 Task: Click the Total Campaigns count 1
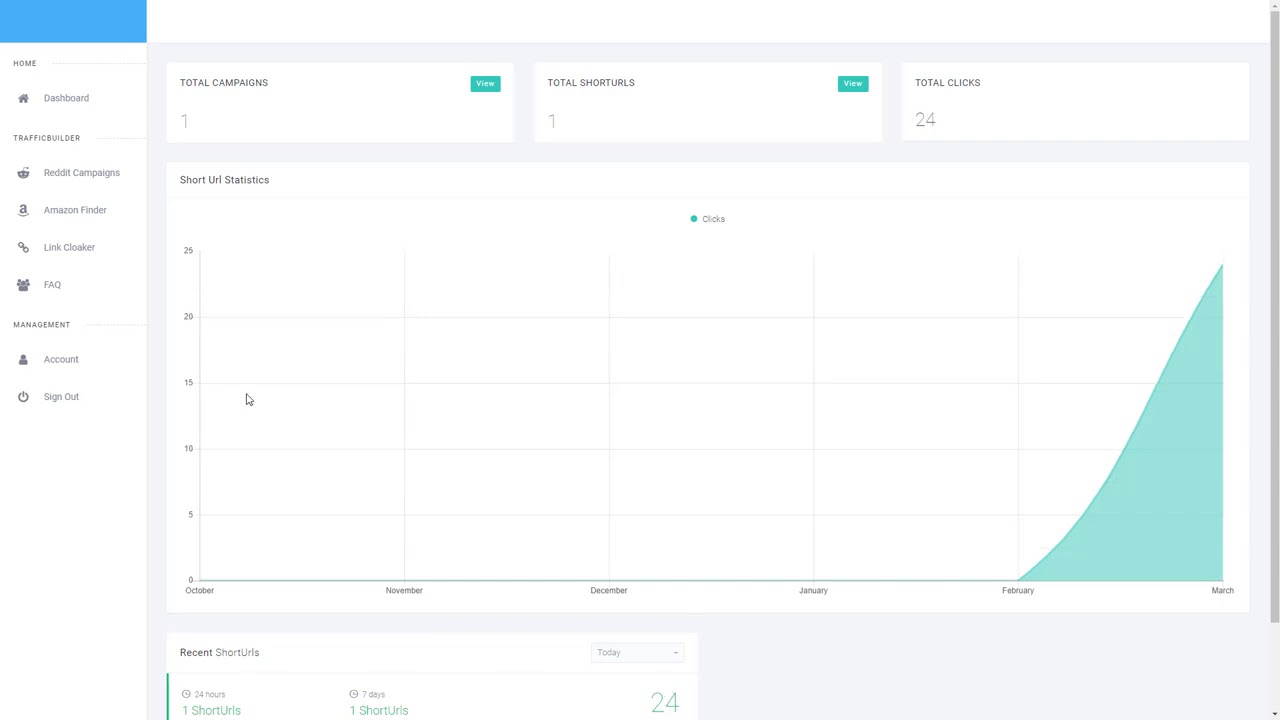[184, 121]
